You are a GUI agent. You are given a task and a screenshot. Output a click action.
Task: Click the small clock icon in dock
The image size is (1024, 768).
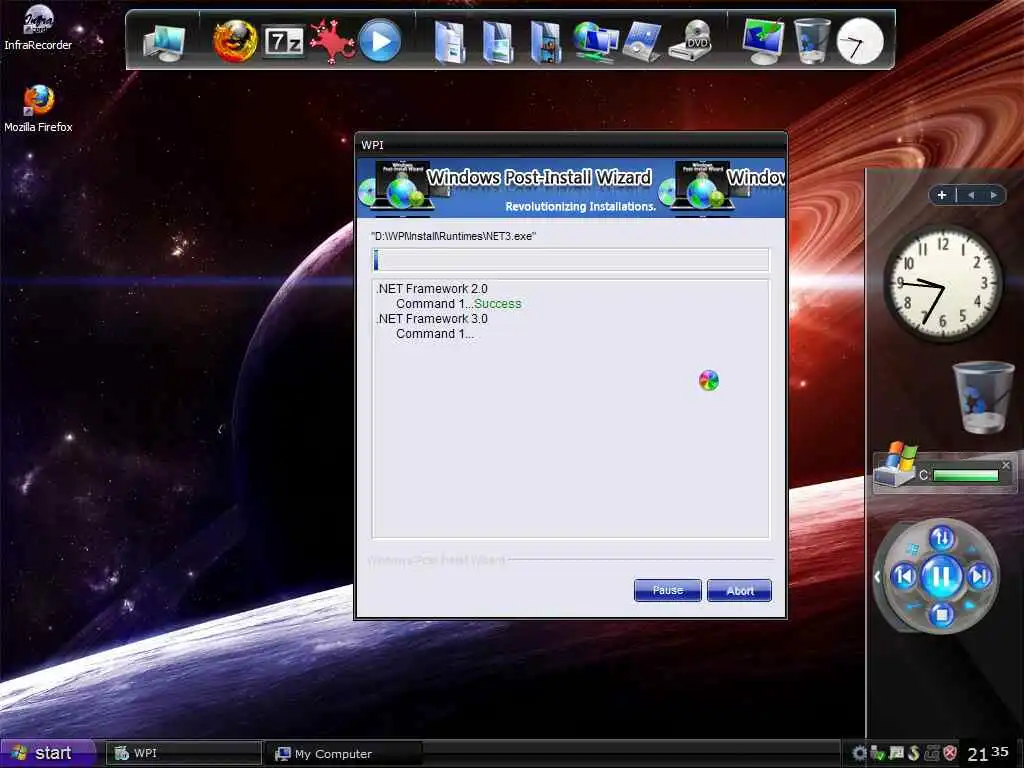click(860, 42)
